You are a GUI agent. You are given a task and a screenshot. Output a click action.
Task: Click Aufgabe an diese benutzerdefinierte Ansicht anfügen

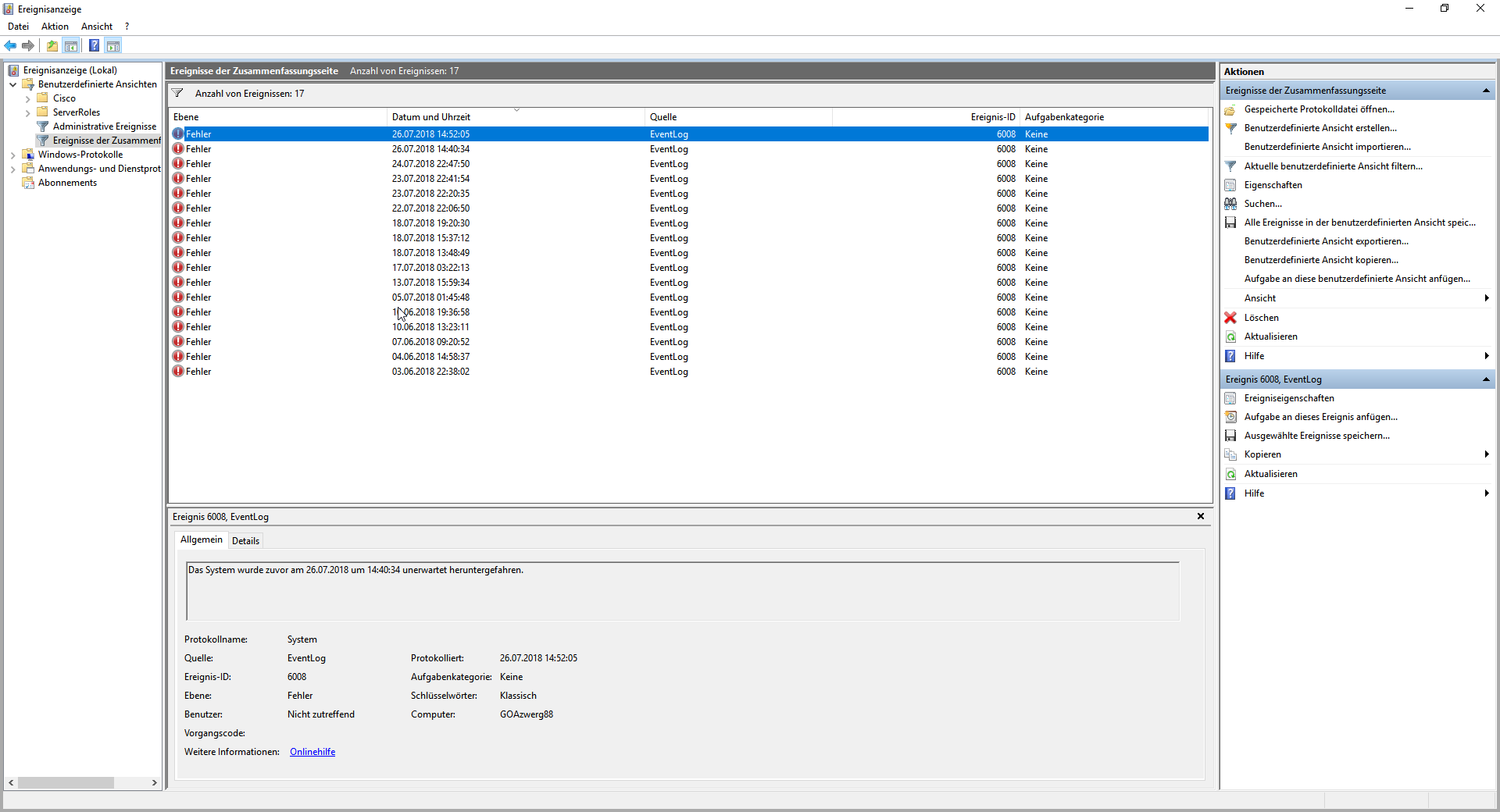[1357, 279]
